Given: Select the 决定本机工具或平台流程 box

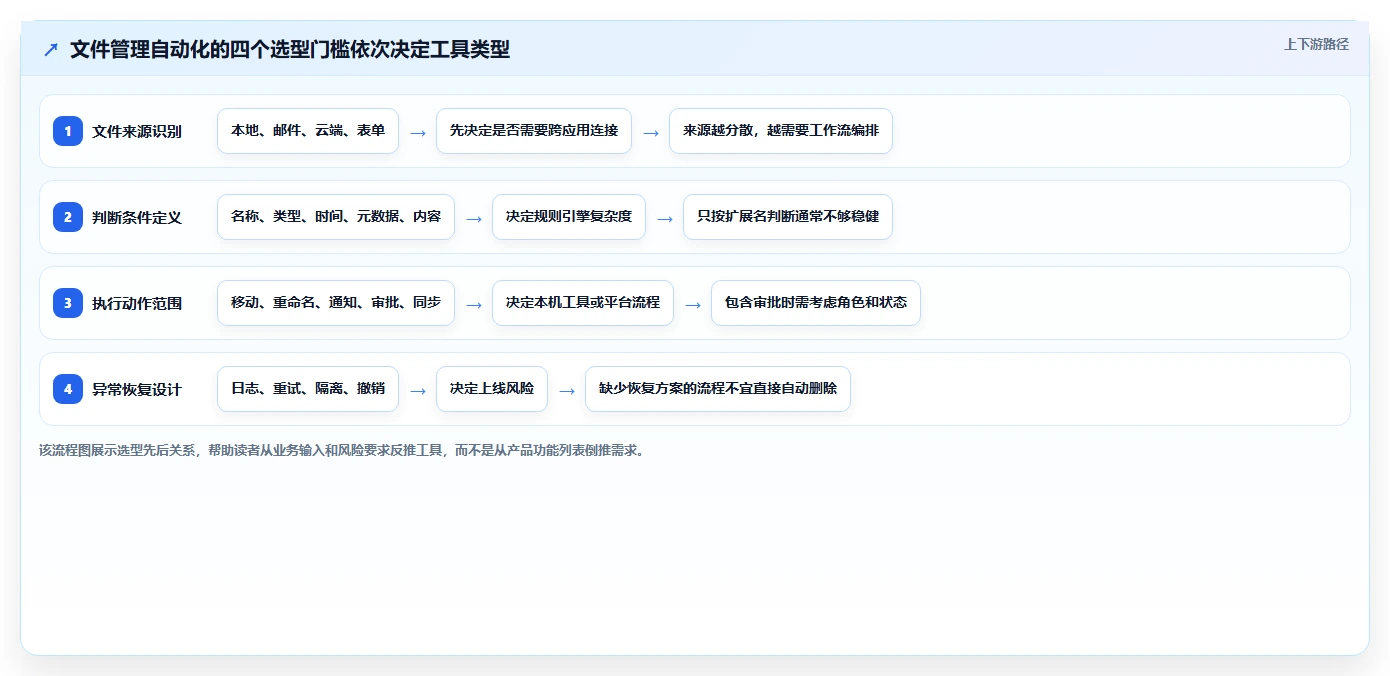Looking at the screenshot, I should tap(583, 303).
